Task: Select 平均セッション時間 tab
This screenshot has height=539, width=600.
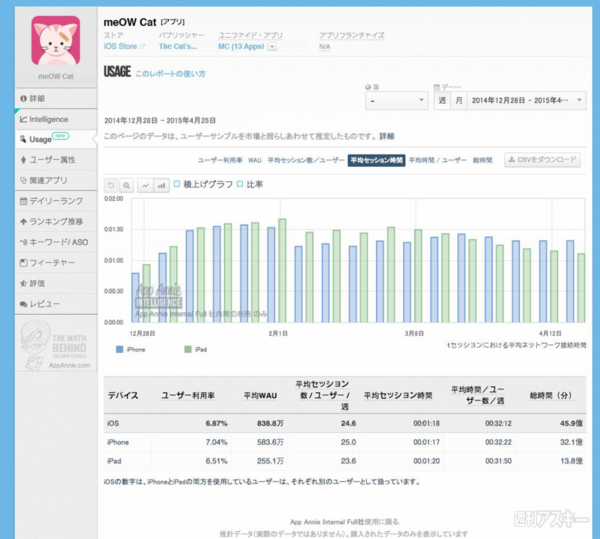Action: click(377, 160)
